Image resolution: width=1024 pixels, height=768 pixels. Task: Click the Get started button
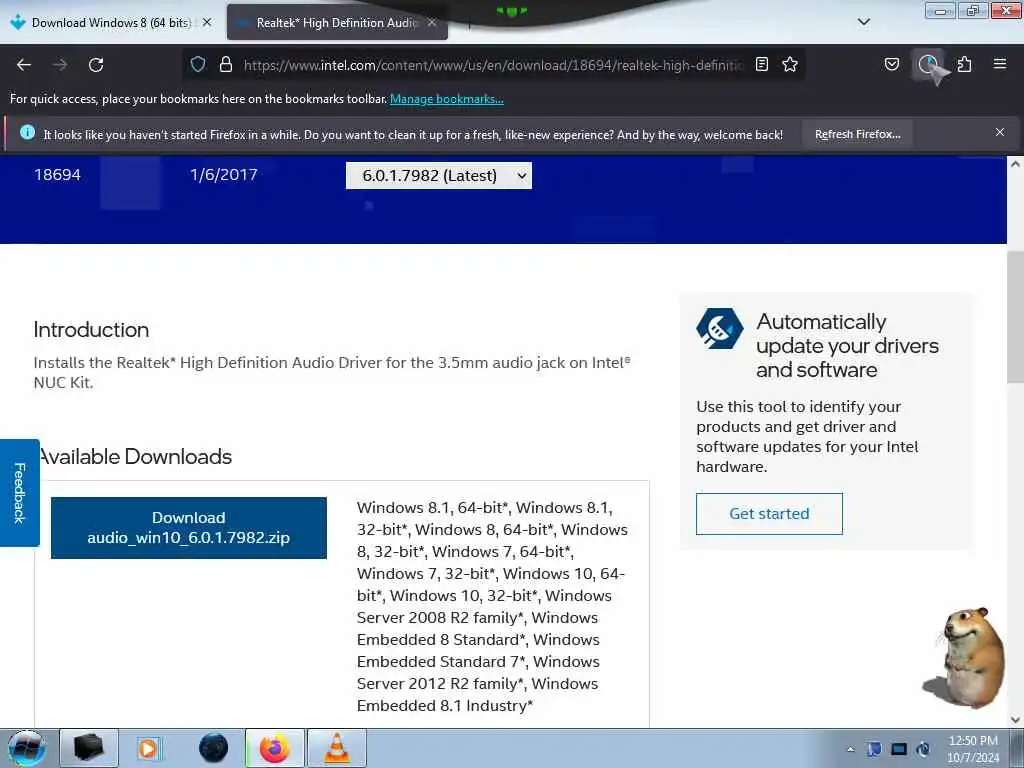click(769, 514)
